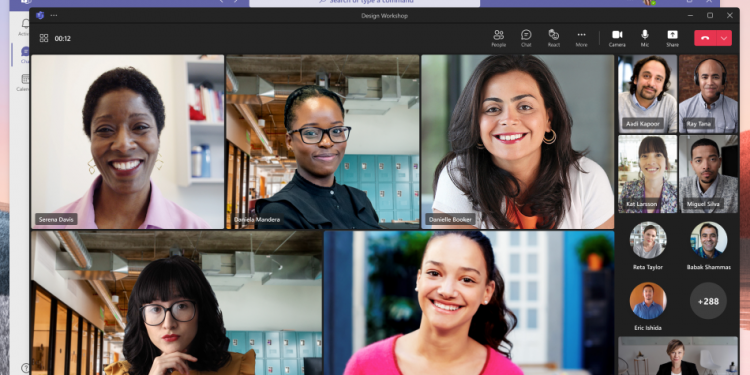
Task: Click Babak Shammas's avatar
Action: coord(708,240)
